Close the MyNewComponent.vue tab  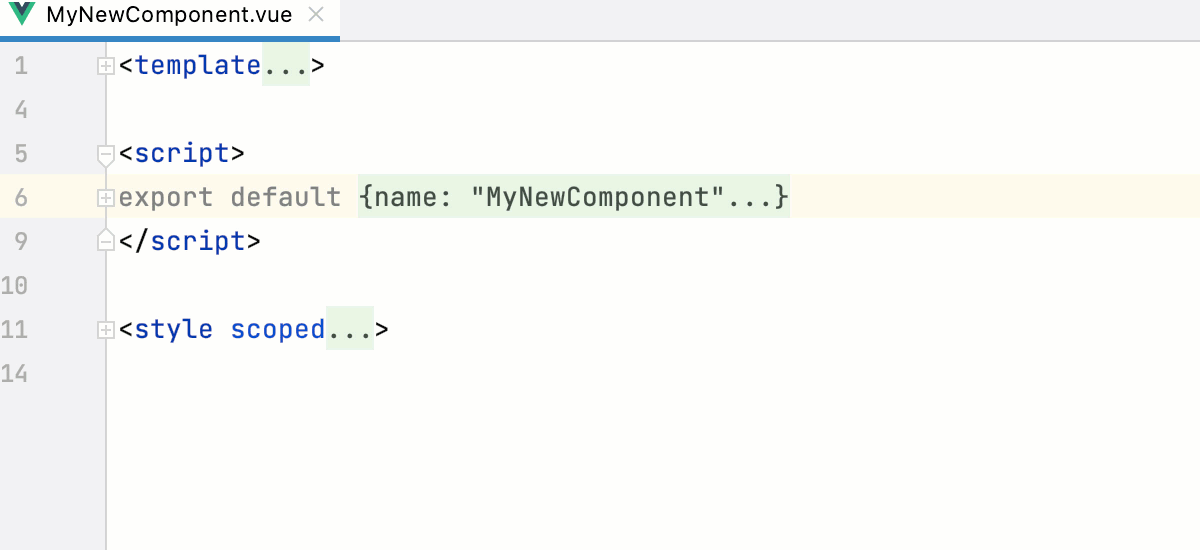coord(316,16)
